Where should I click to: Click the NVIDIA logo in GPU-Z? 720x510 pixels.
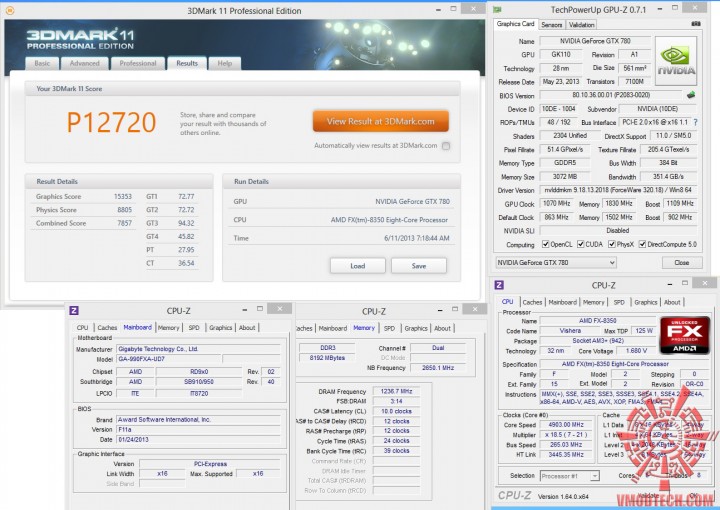tap(676, 61)
